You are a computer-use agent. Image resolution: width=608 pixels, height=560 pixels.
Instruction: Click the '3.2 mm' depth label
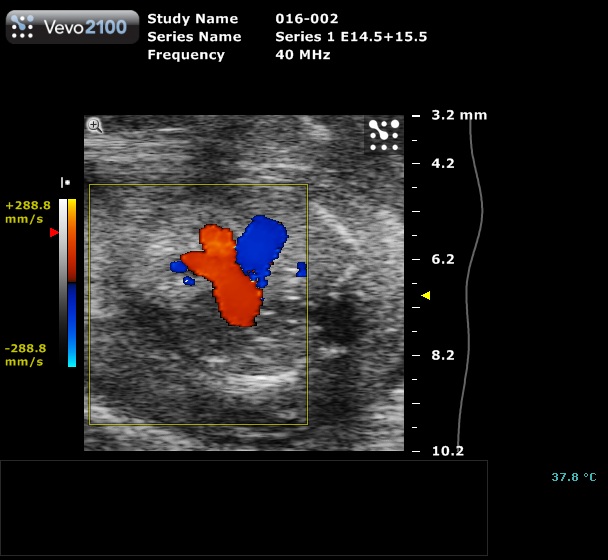459,115
